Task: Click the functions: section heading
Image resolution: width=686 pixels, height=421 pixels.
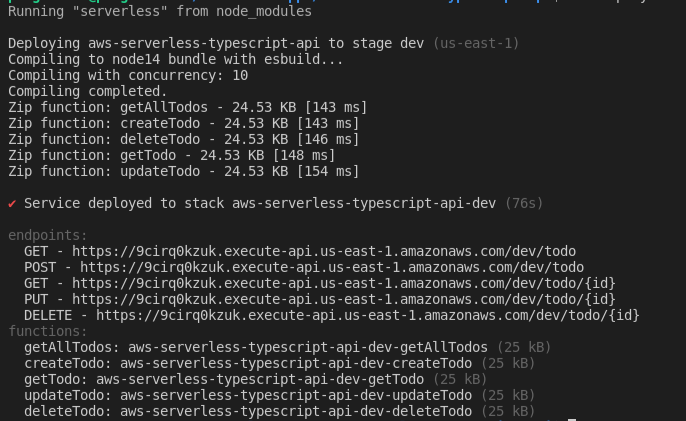Action: click(x=48, y=331)
